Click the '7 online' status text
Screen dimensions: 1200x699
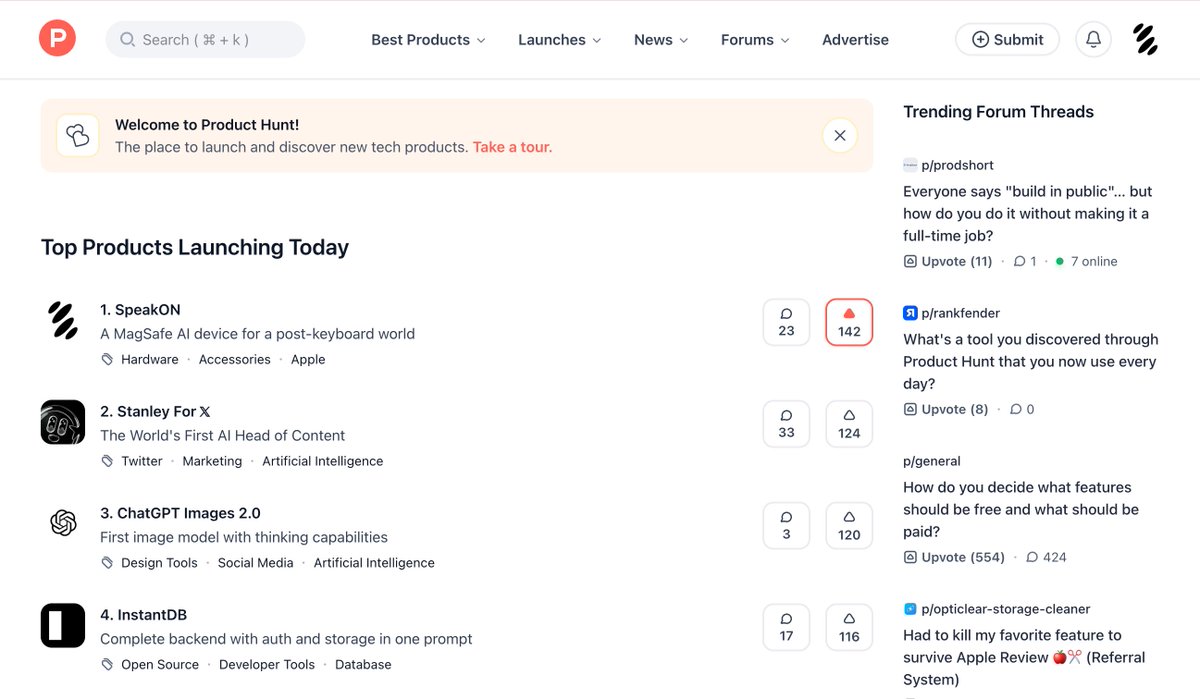click(x=1094, y=261)
